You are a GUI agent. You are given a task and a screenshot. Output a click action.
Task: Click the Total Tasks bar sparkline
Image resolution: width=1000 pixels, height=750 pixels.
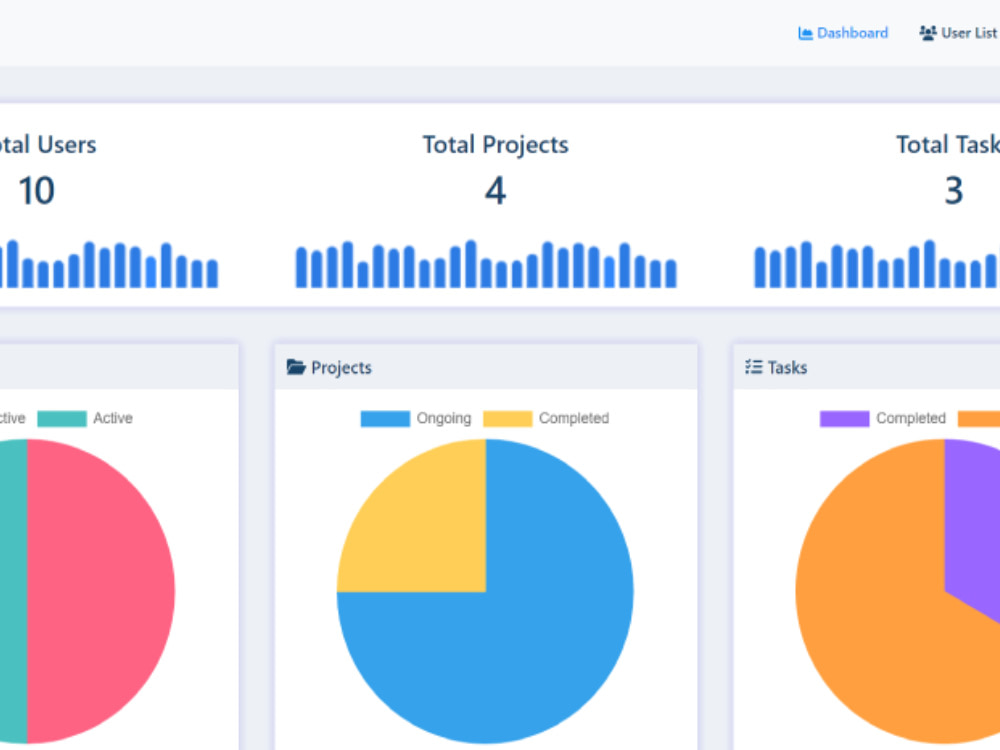[x=877, y=264]
